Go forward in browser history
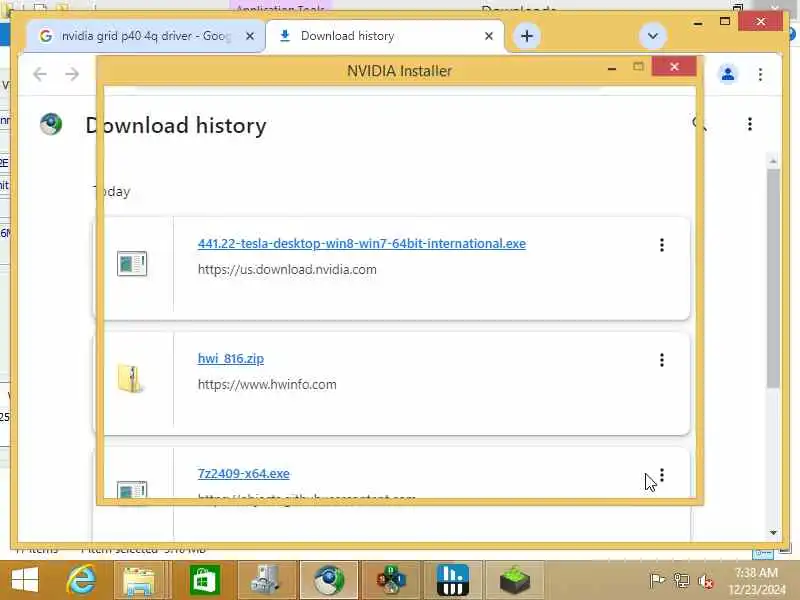Image resolution: width=800 pixels, height=600 pixels. tap(72, 74)
